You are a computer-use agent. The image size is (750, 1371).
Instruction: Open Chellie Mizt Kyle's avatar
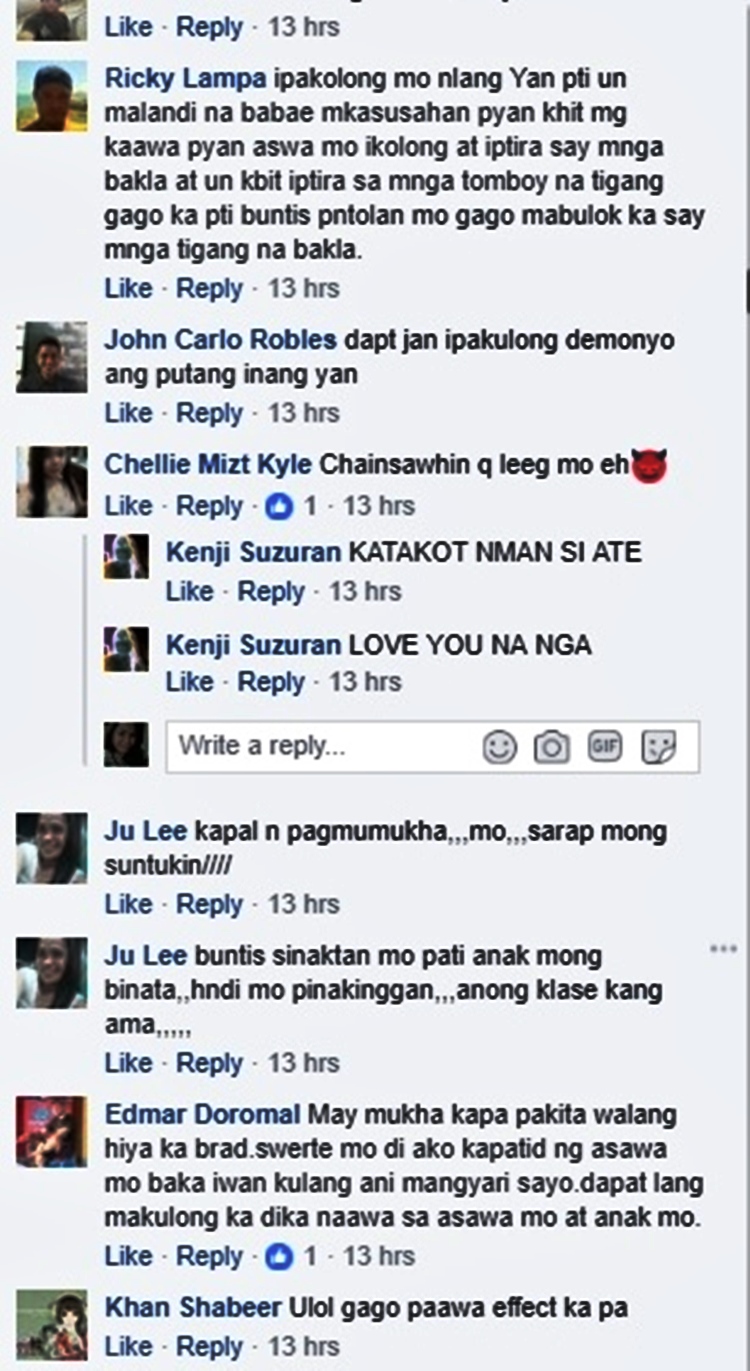(51, 482)
